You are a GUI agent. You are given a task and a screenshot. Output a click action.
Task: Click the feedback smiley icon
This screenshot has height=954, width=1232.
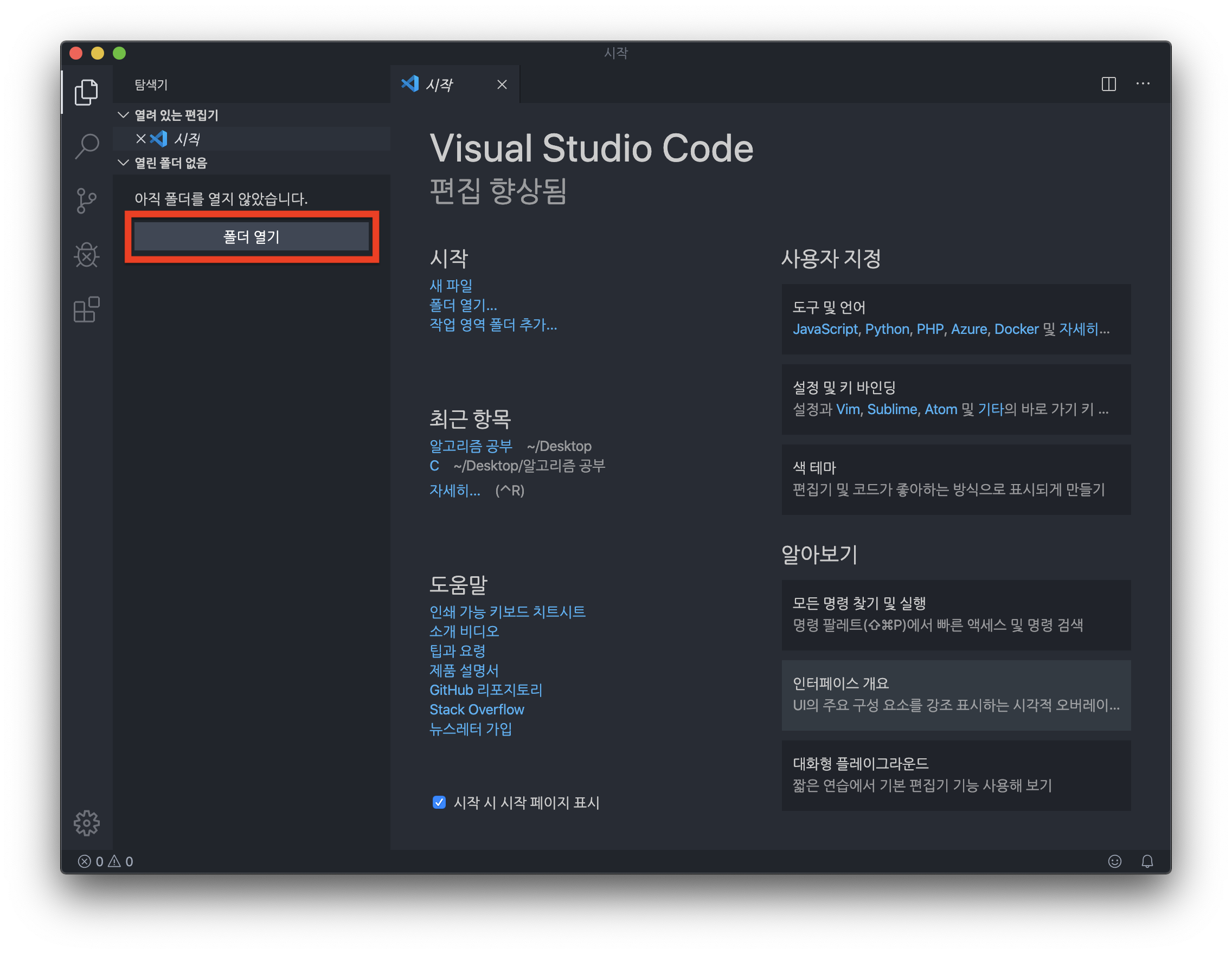click(1114, 861)
